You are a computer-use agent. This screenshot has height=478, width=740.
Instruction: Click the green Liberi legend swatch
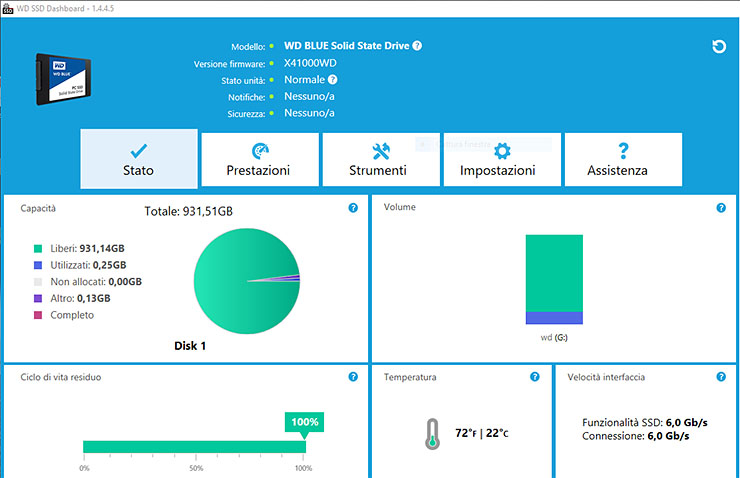tap(37, 248)
